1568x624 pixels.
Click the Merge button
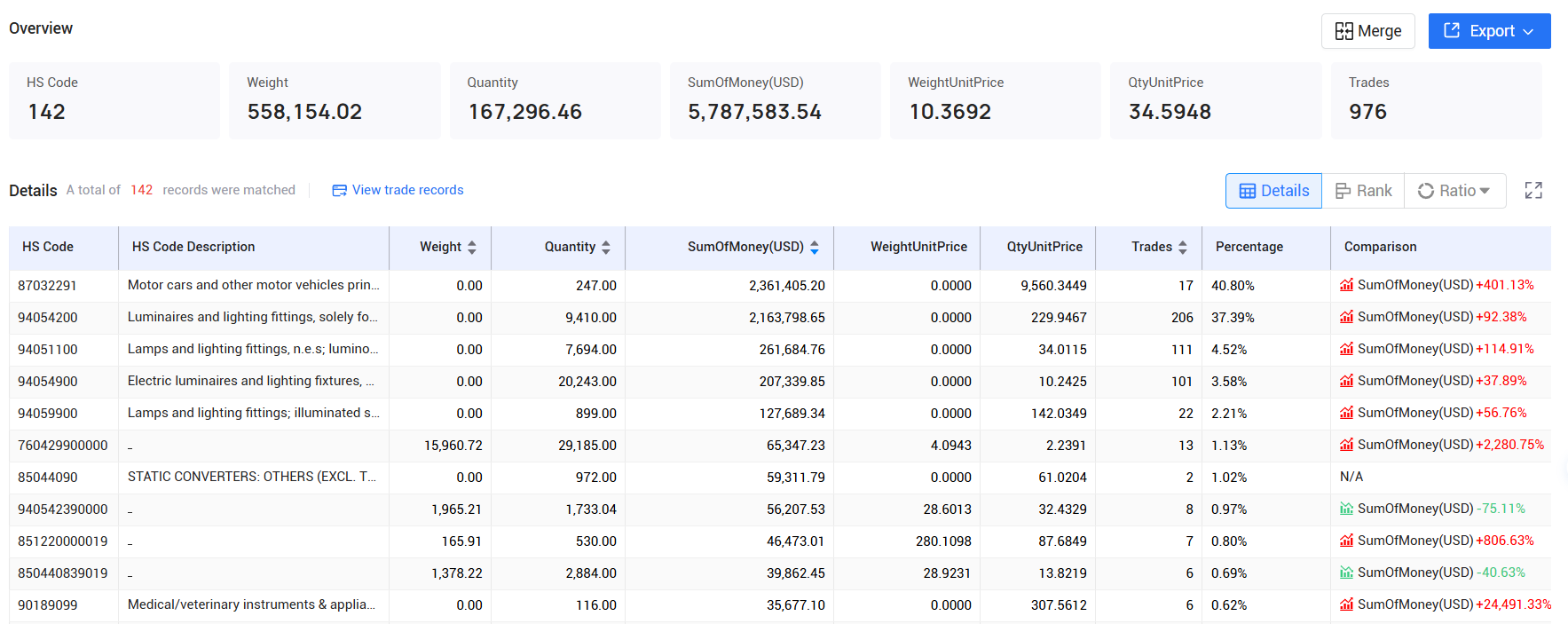(1367, 31)
